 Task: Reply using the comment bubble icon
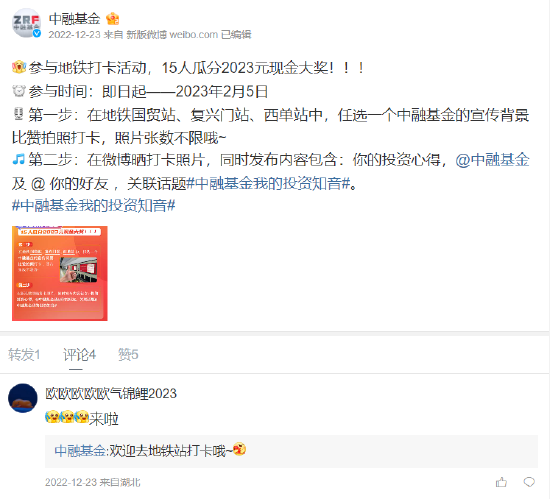(529, 482)
